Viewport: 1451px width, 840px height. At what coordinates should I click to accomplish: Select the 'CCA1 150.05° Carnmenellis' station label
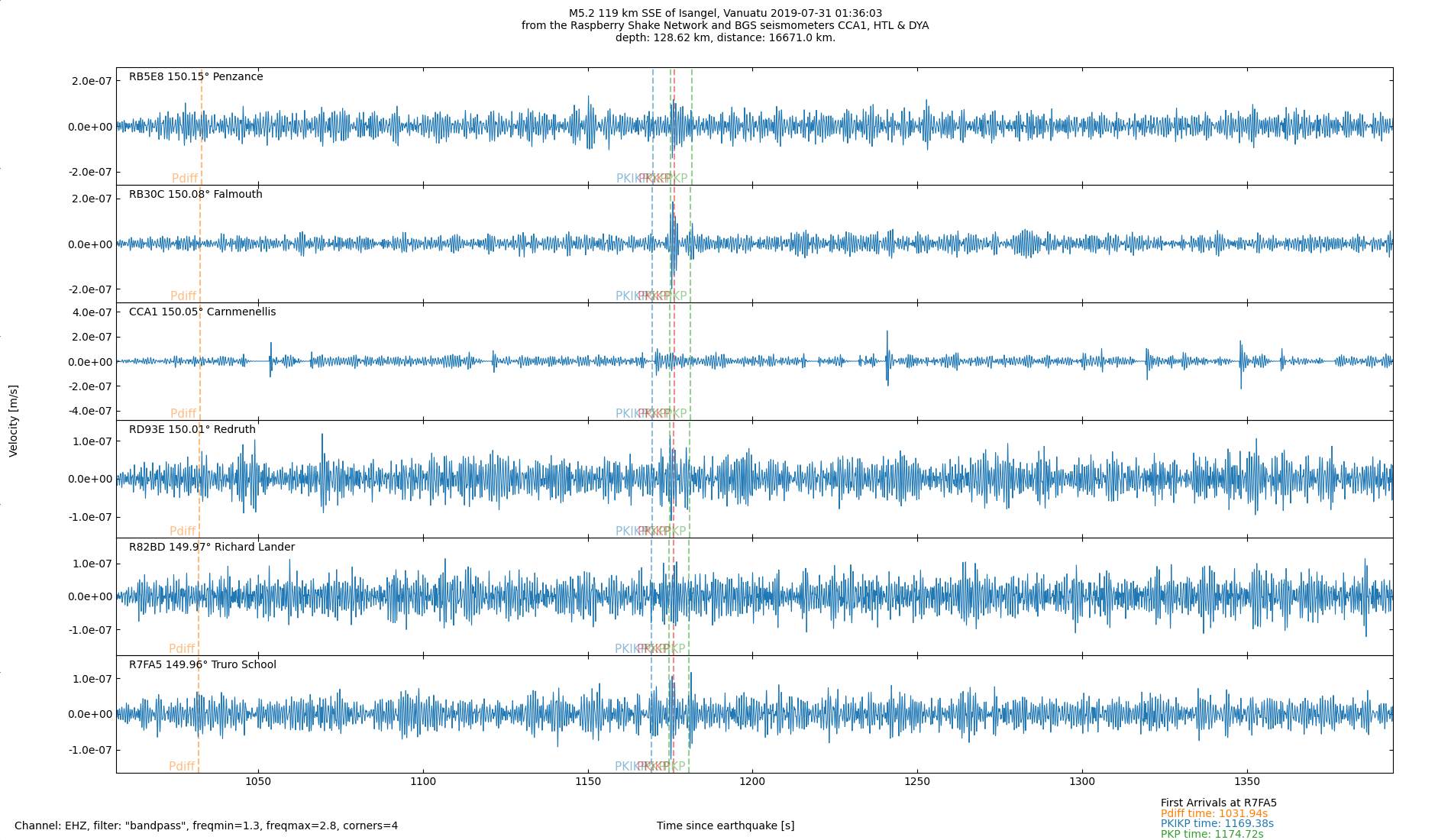tap(202, 312)
